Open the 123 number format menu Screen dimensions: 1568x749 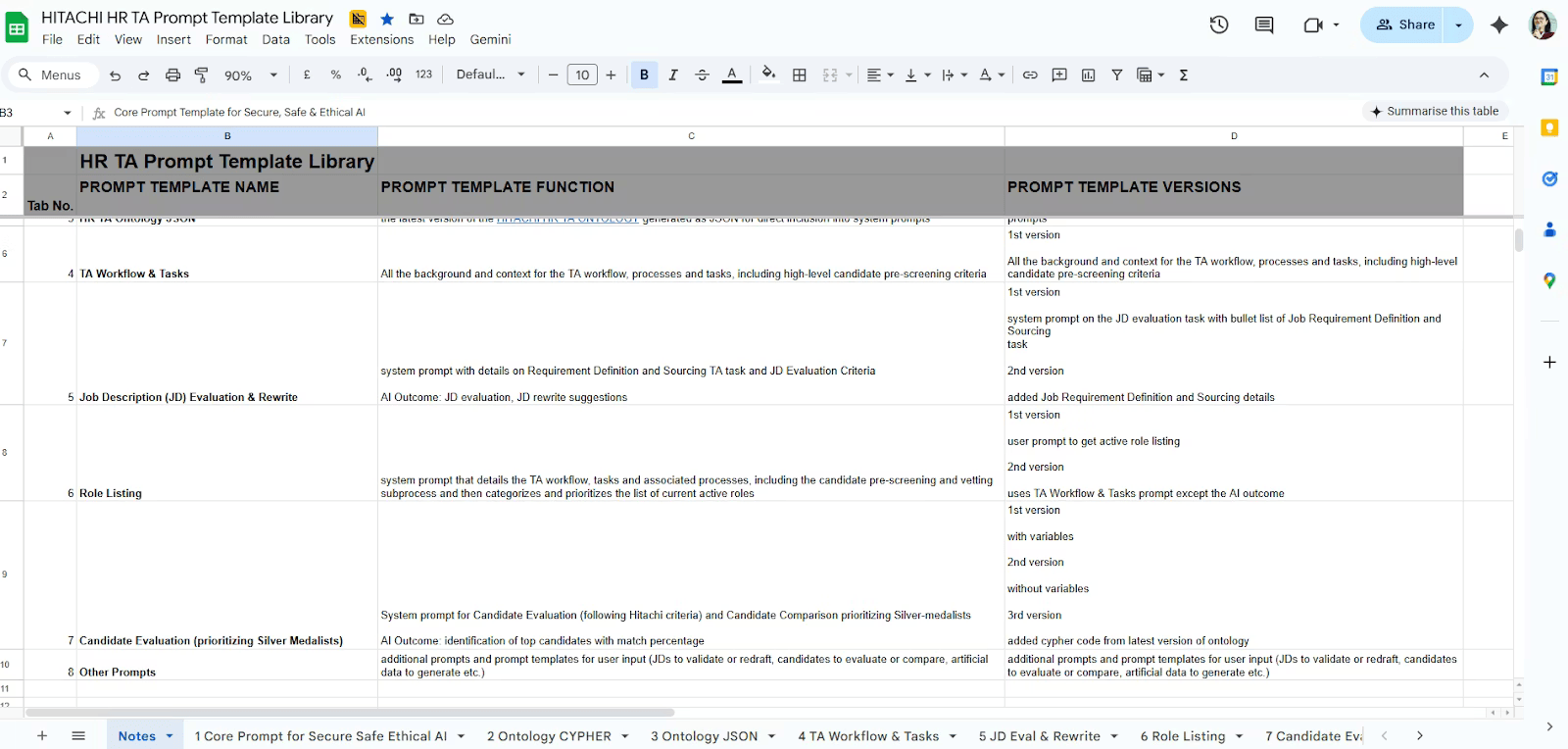click(x=423, y=75)
